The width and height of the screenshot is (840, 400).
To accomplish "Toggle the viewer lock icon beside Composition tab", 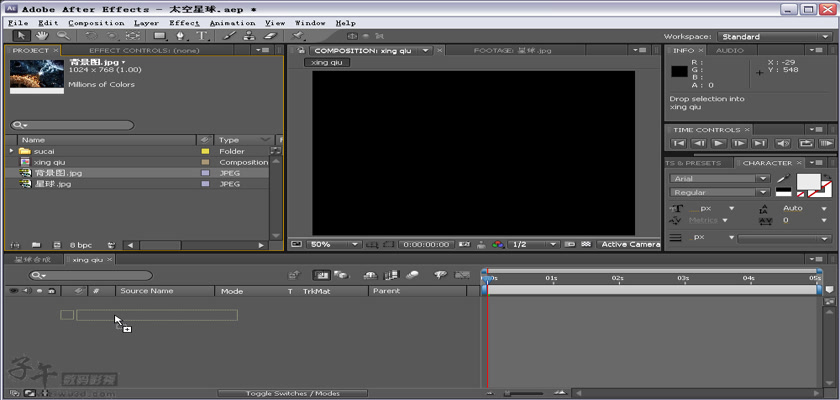I will pos(302,50).
